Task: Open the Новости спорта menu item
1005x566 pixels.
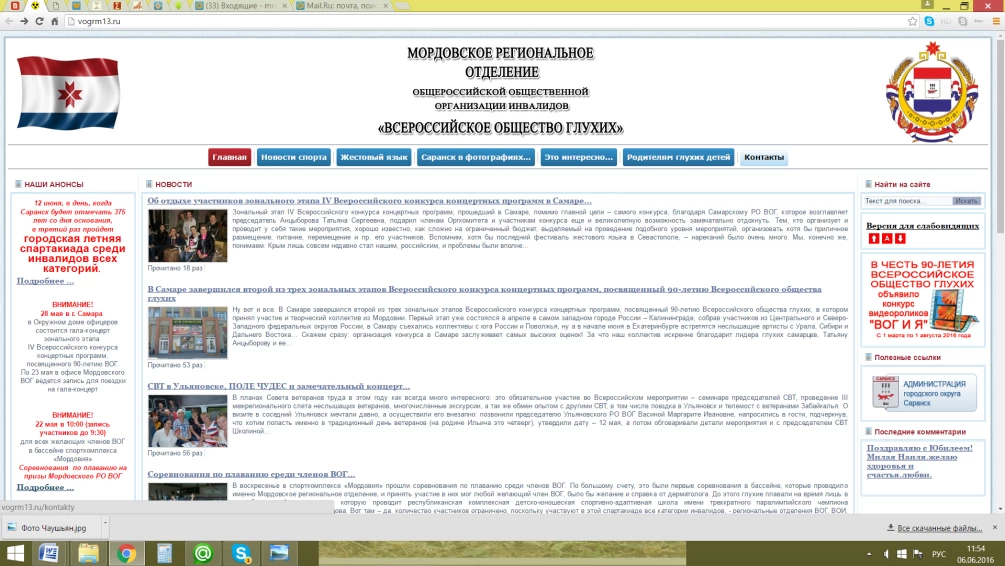Action: coord(294,157)
